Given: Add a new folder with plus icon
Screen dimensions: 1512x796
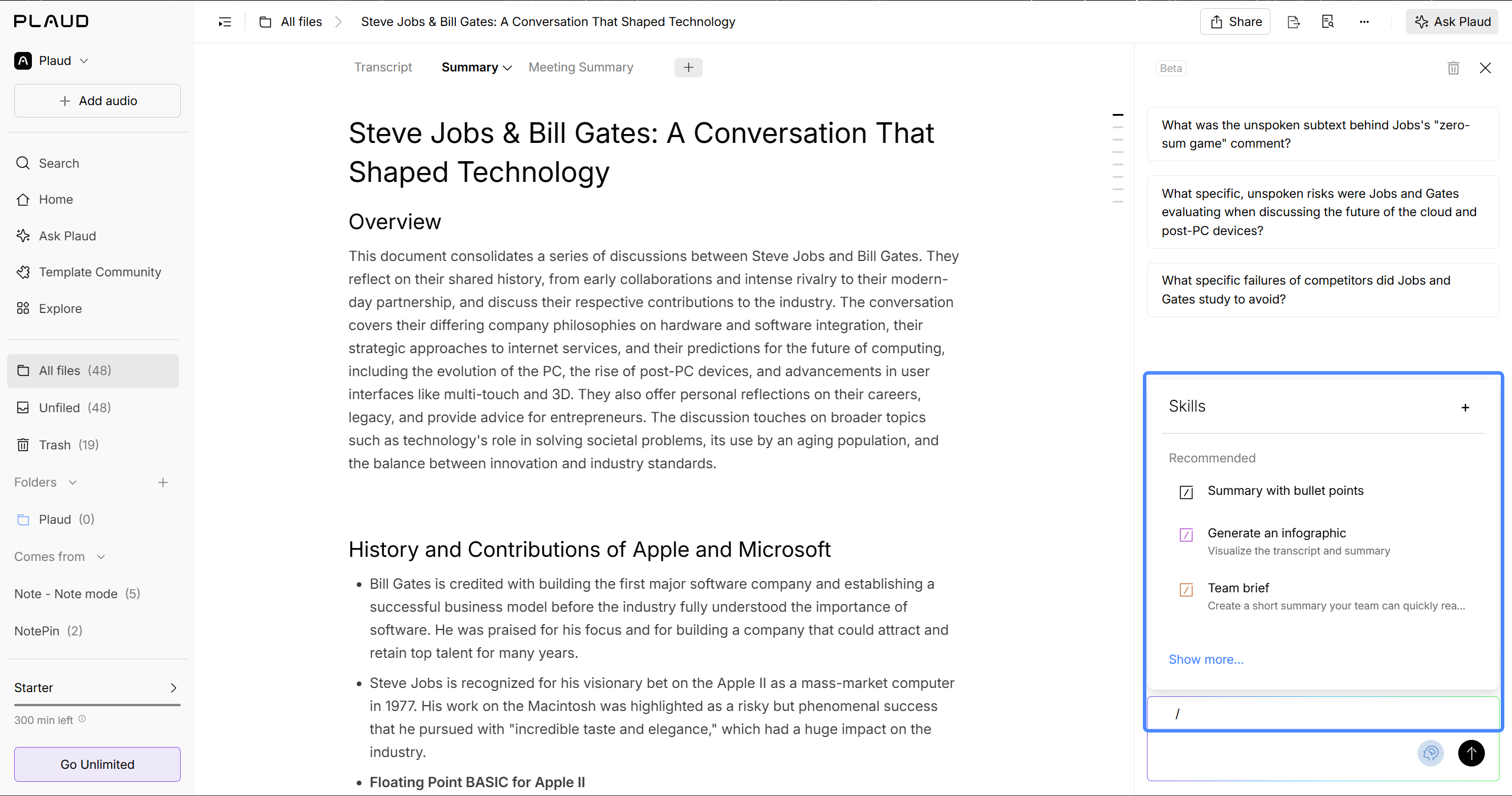Looking at the screenshot, I should point(163,482).
